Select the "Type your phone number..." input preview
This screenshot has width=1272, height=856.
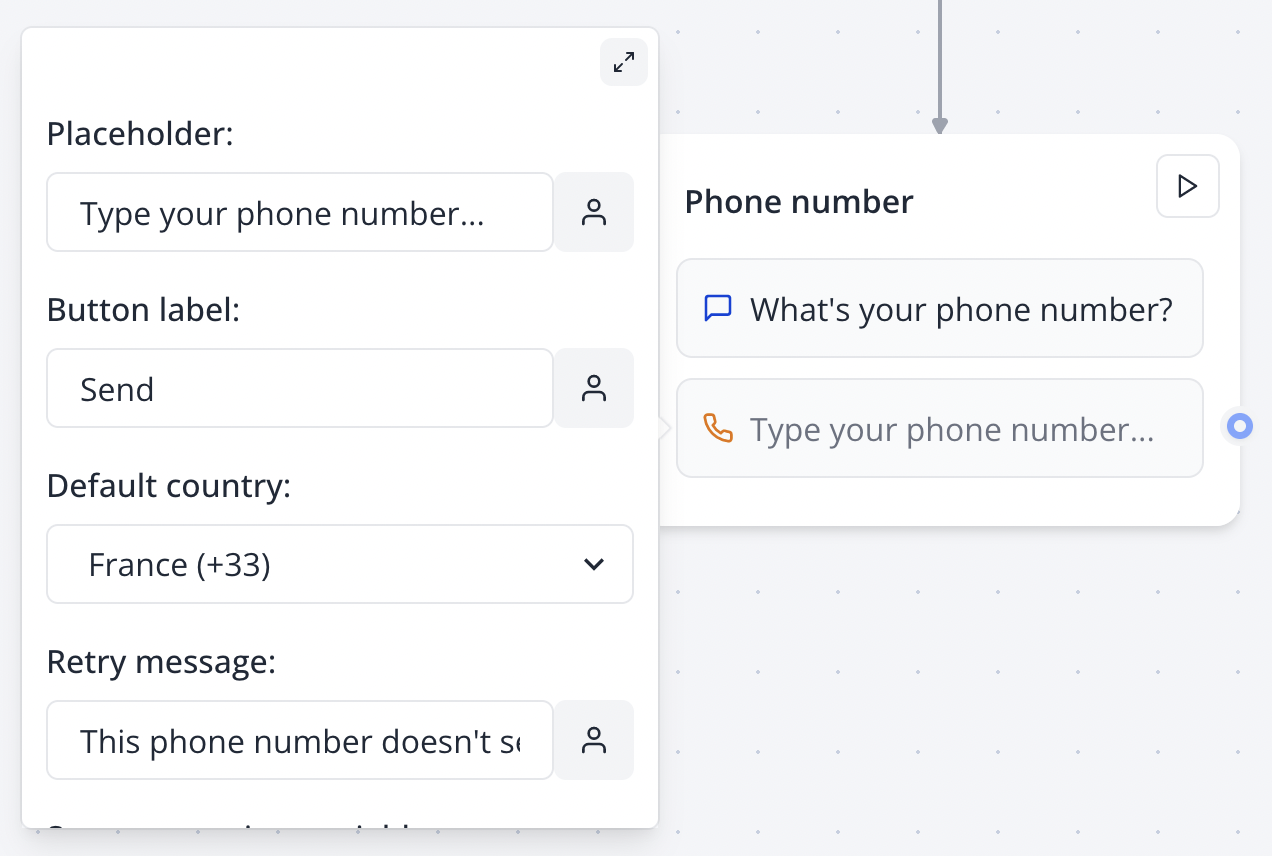tap(940, 428)
